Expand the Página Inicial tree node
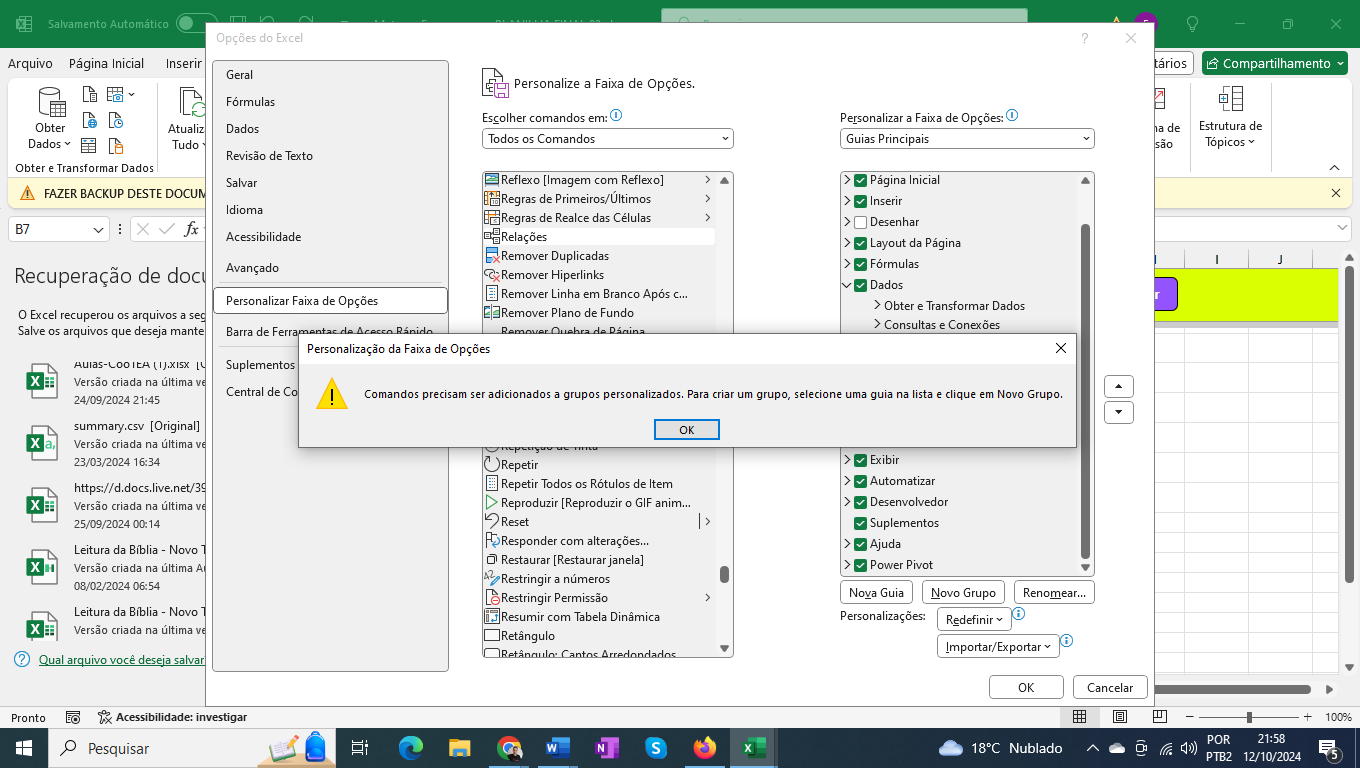 [x=847, y=180]
